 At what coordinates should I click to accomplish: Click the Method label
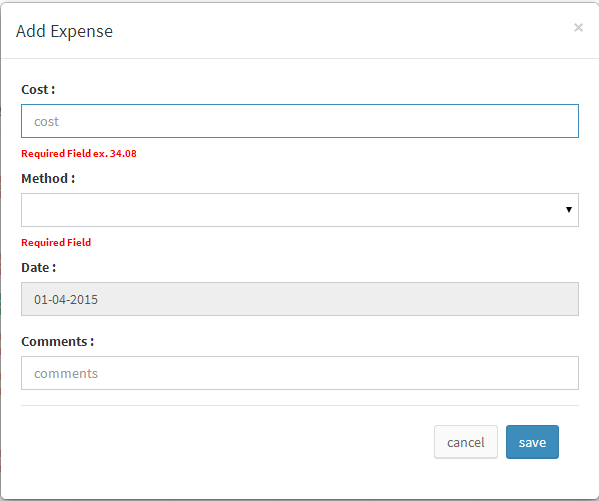coord(48,178)
